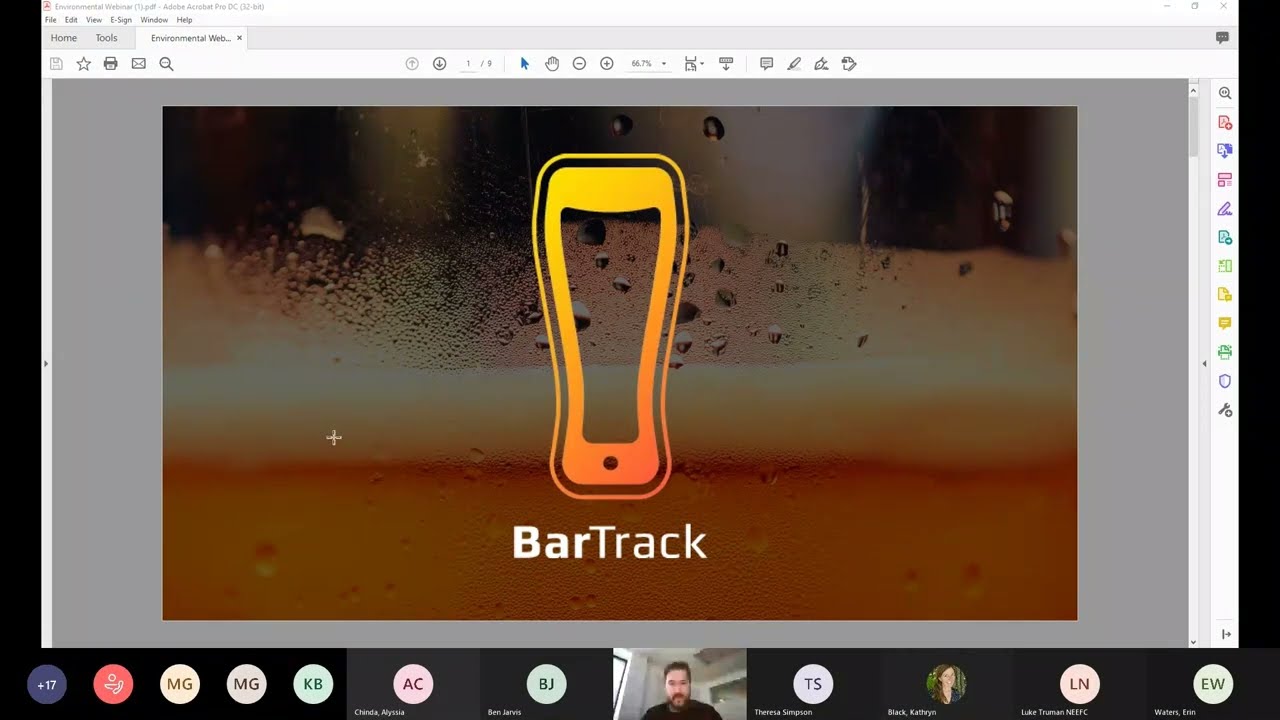Open Compare Files green tool in right panel
The height and width of the screenshot is (720, 1280).
point(1225,266)
